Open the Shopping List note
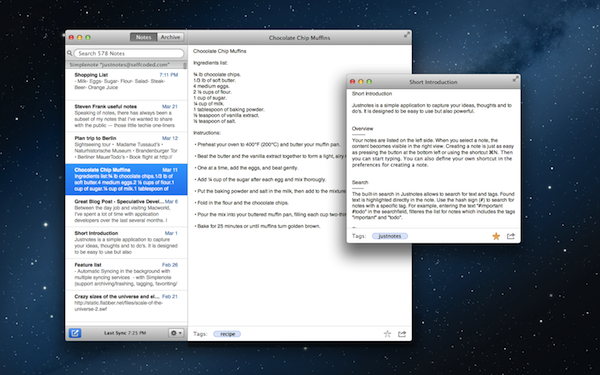Screen dimensions: 600x375 pos(126,84)
